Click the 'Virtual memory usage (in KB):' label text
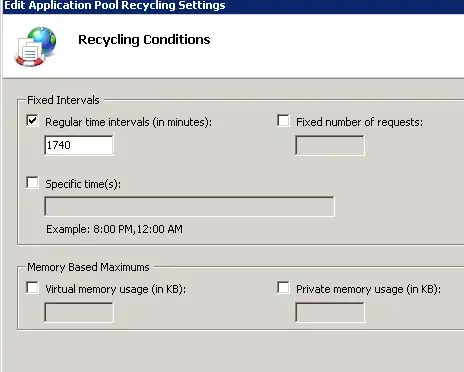This screenshot has height=372, width=464. point(115,289)
